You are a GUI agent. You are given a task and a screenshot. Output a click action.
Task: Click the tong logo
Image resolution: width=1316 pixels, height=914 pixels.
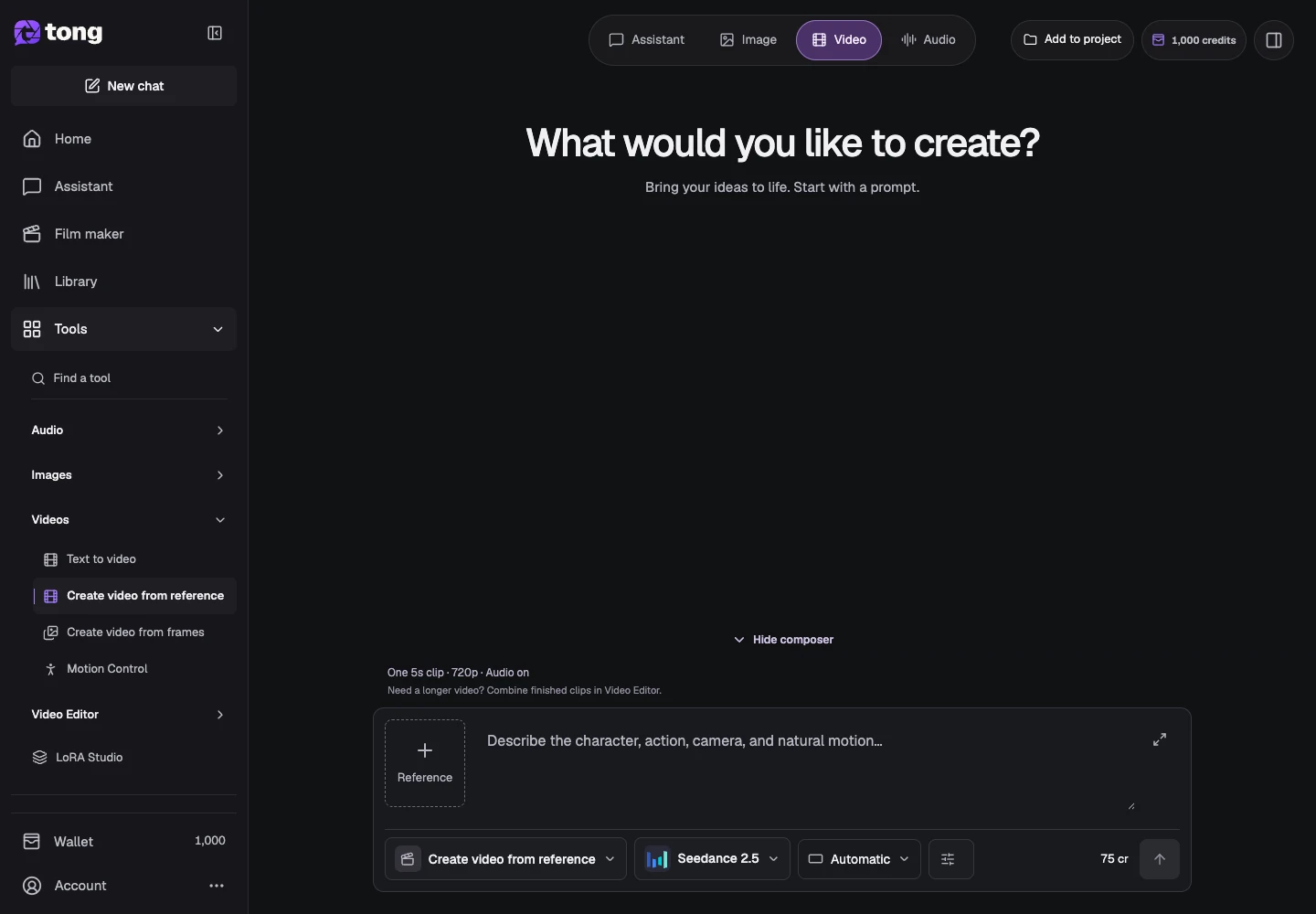click(58, 33)
